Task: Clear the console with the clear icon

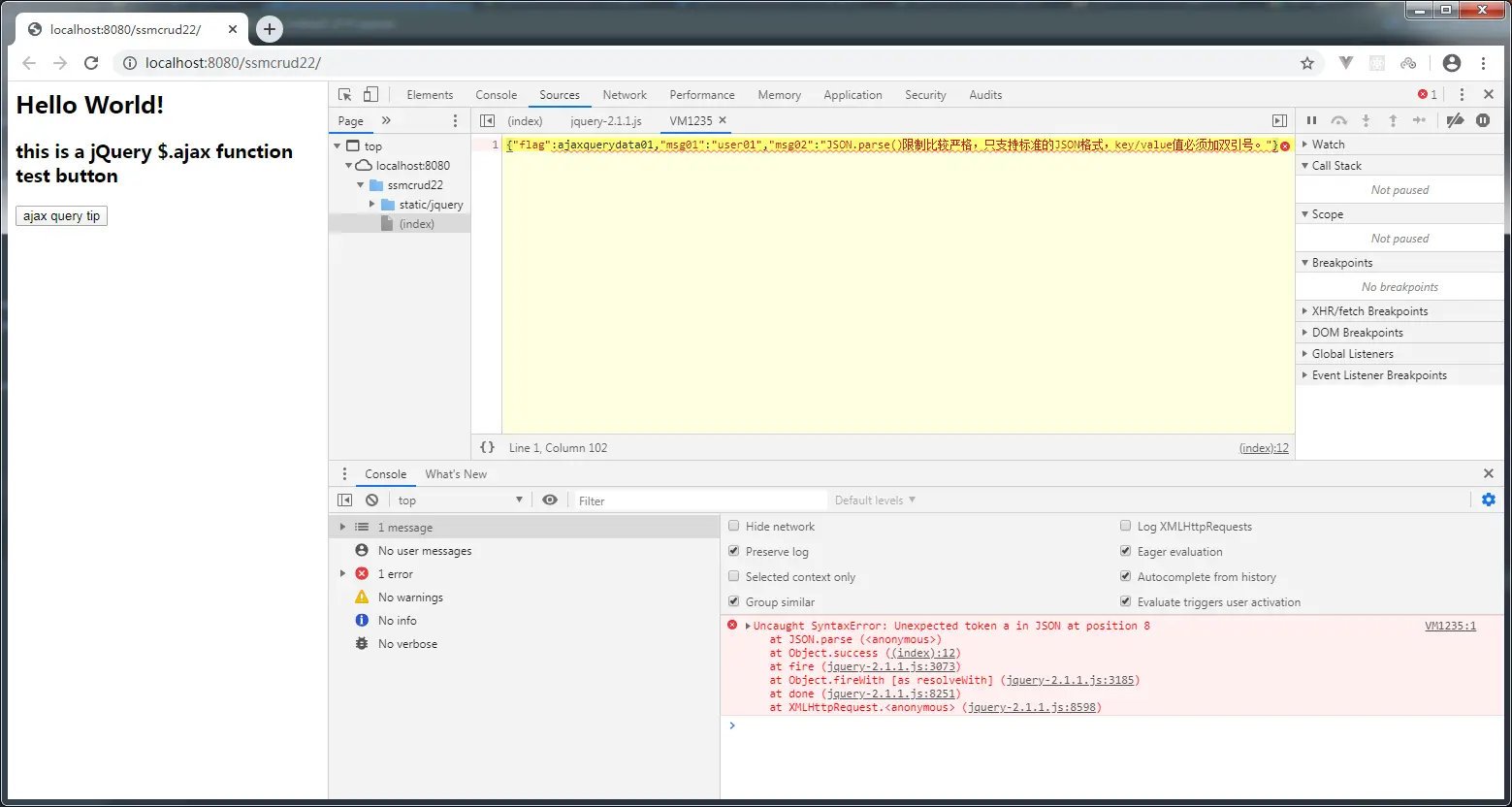Action: (371, 500)
